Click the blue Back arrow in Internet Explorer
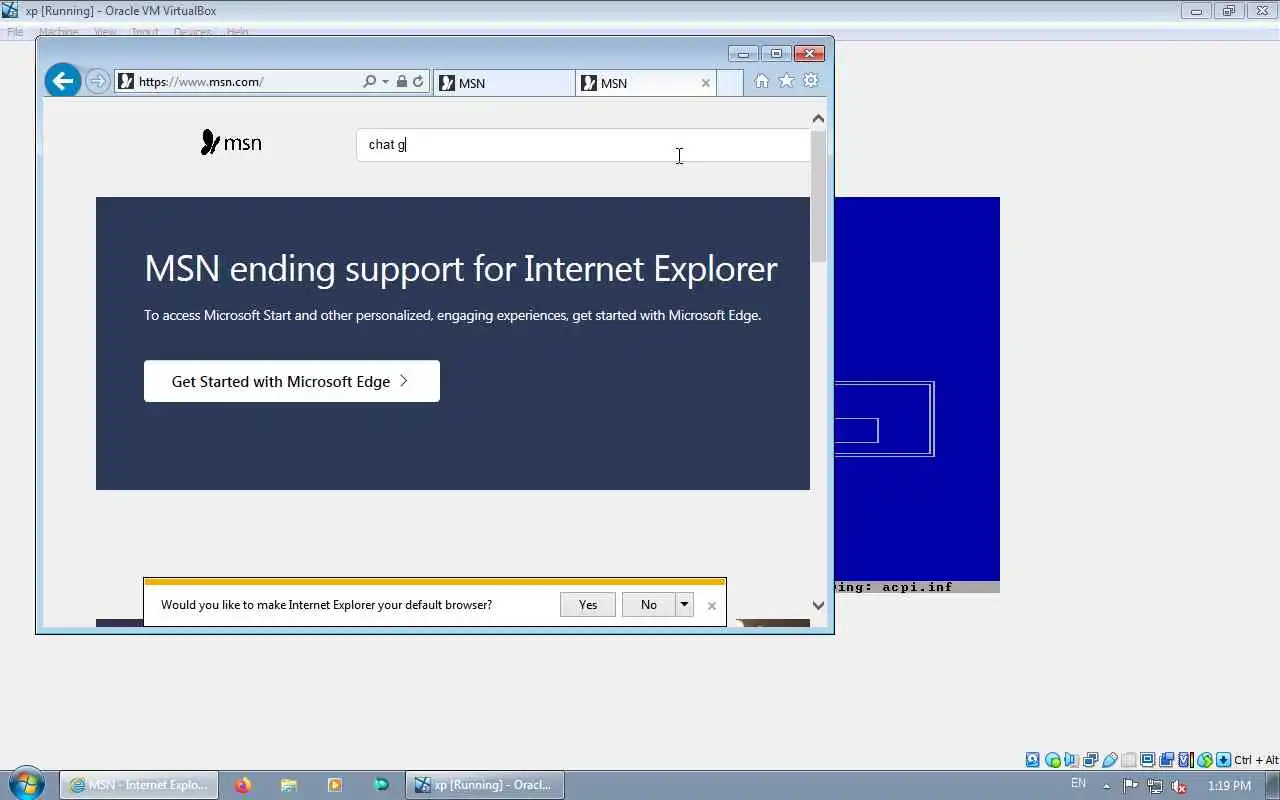Screen dimensions: 1280x800 (63, 81)
